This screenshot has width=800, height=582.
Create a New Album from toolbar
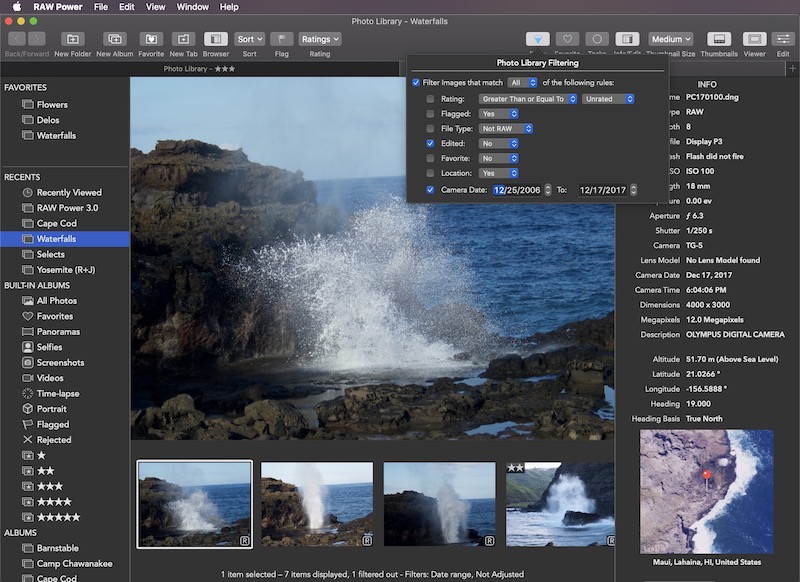[x=115, y=39]
